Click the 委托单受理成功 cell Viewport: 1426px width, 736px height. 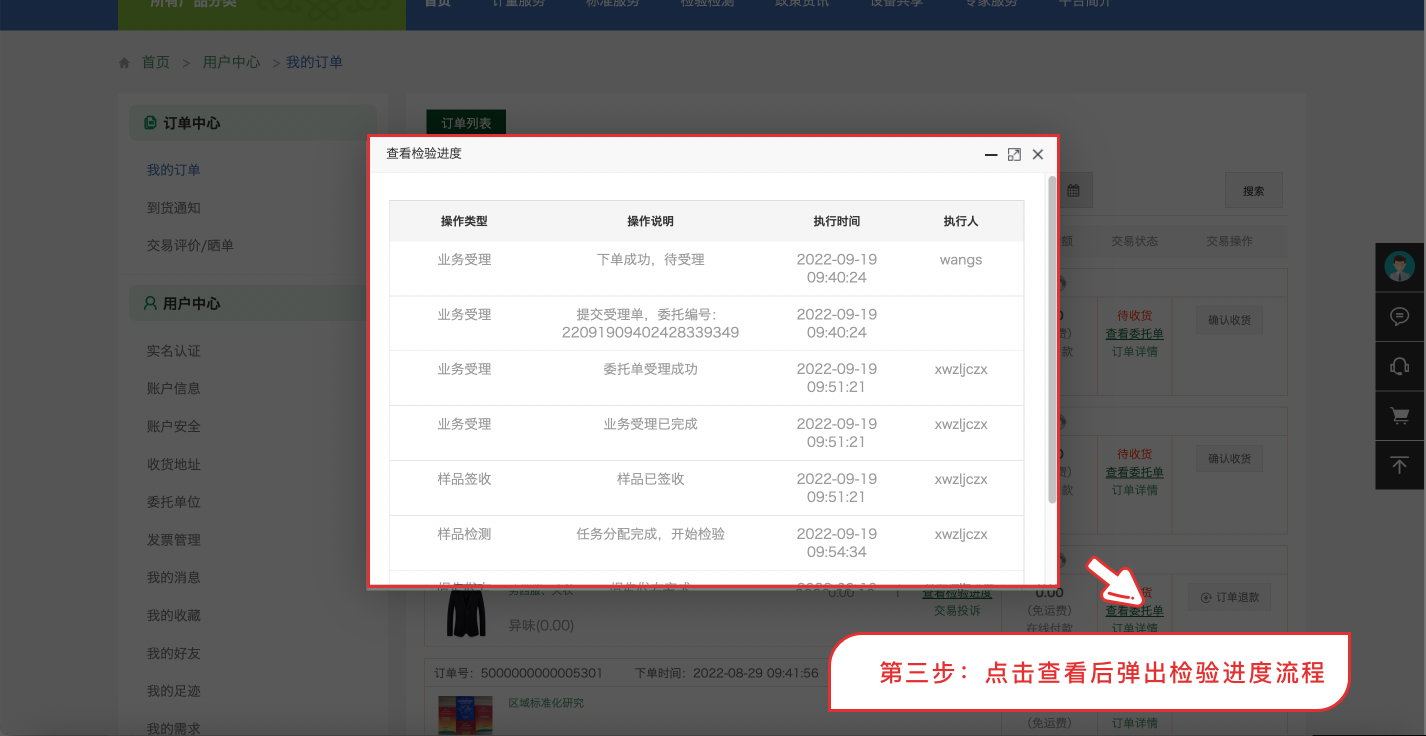(x=650, y=369)
